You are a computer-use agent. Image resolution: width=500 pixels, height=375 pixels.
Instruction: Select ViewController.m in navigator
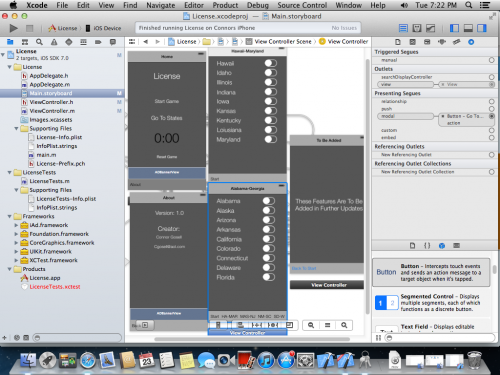52,111
